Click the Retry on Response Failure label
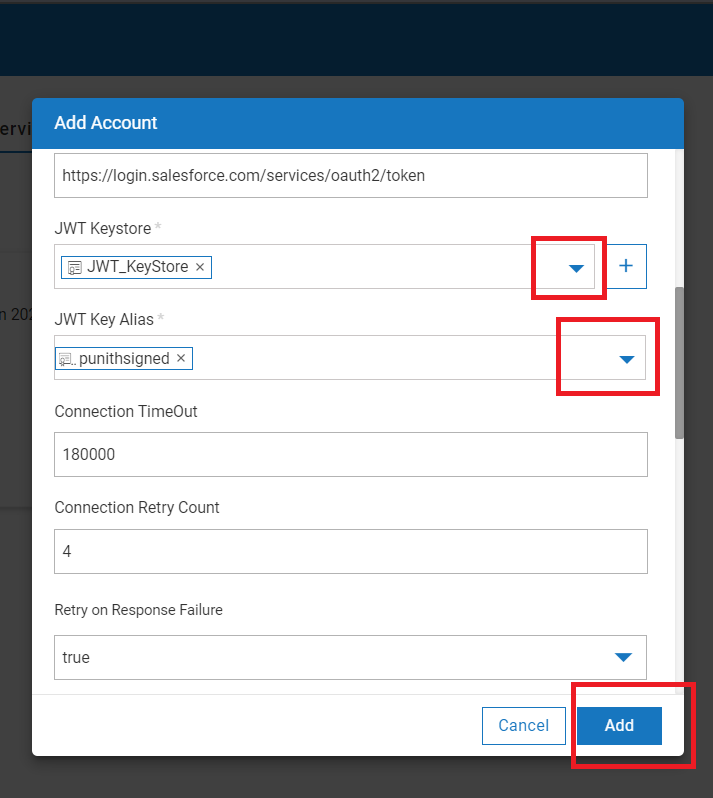Screen dimensions: 713x798 (x=140, y=610)
